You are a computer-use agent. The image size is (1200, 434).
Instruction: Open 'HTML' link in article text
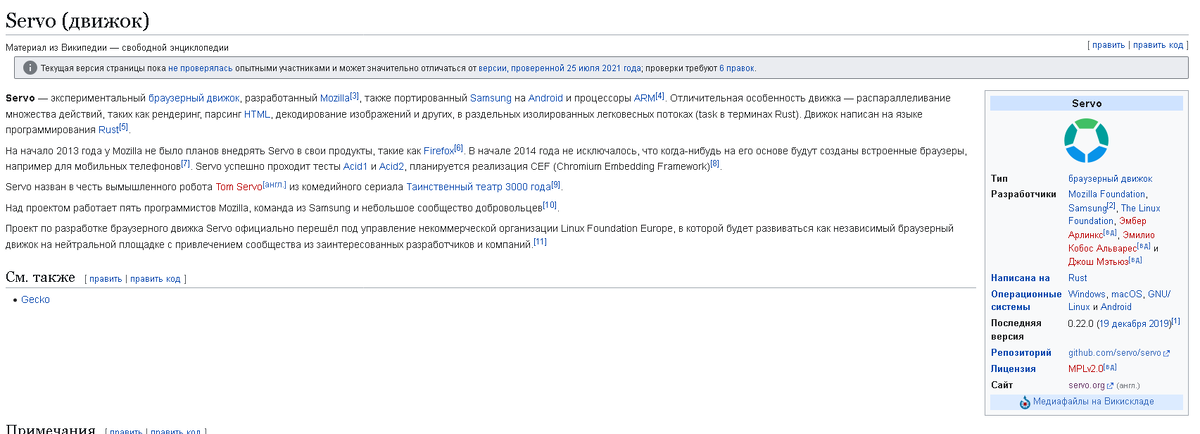[257, 114]
